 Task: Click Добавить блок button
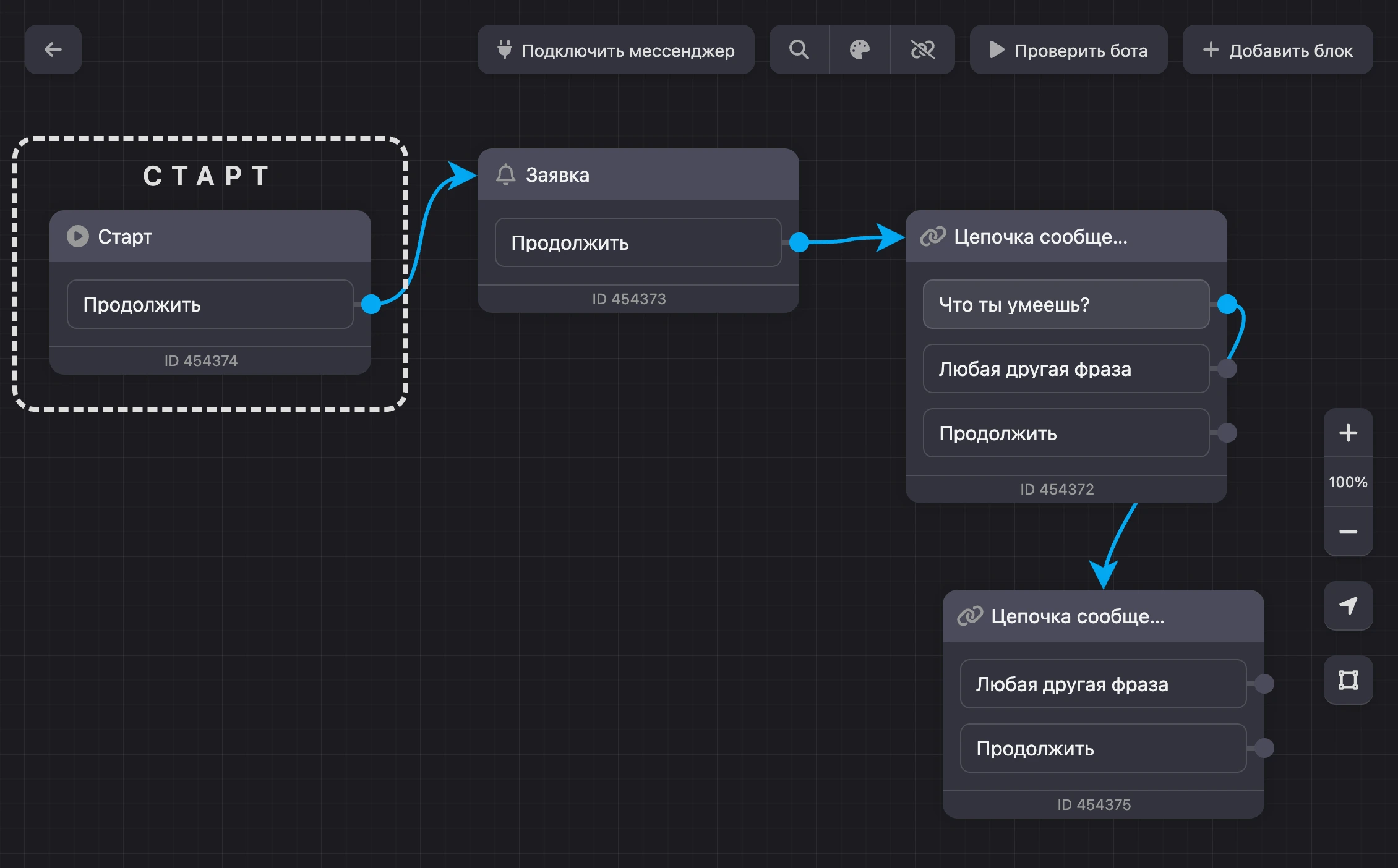pyautogui.click(x=1278, y=49)
